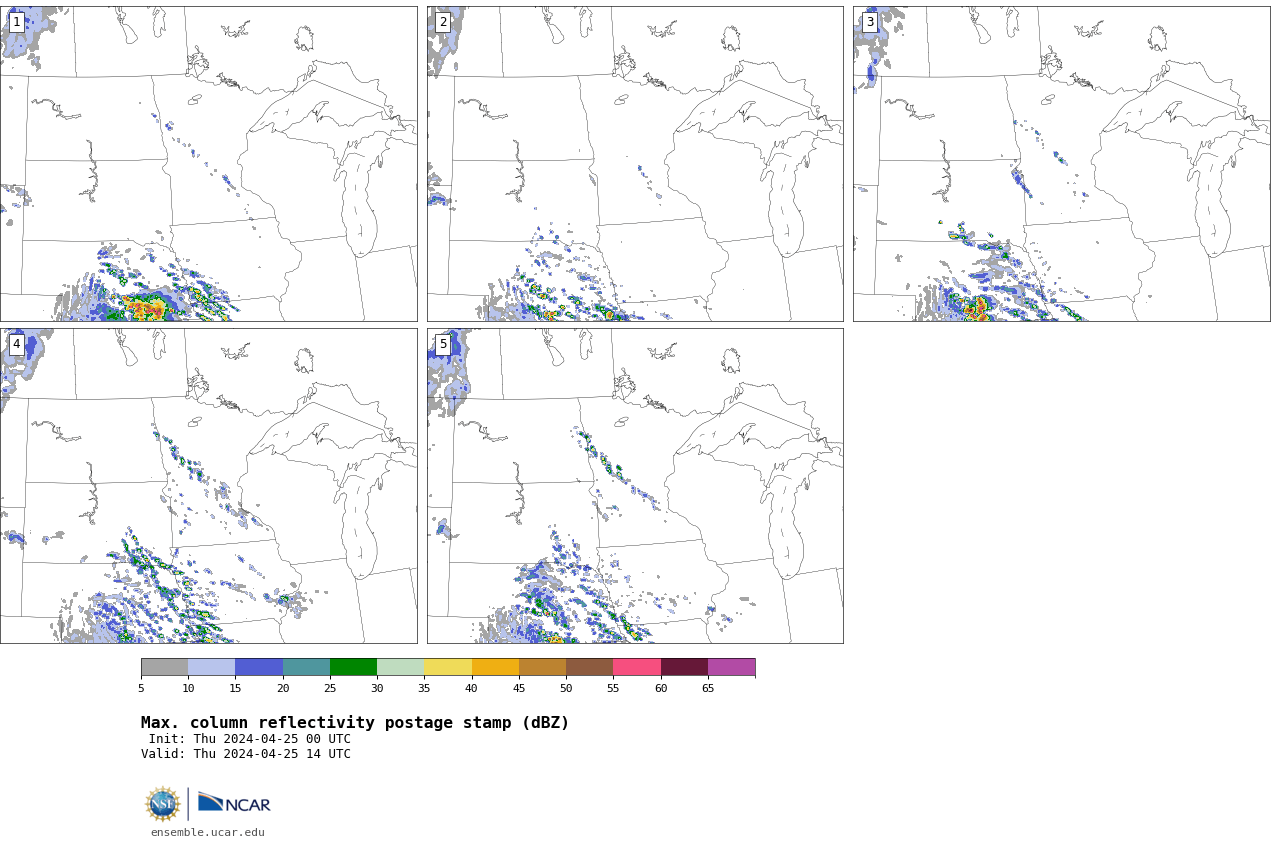The image size is (1280, 844).
Task: Select the teal 20-25 dBZ swatch
Action: (x=306, y=667)
